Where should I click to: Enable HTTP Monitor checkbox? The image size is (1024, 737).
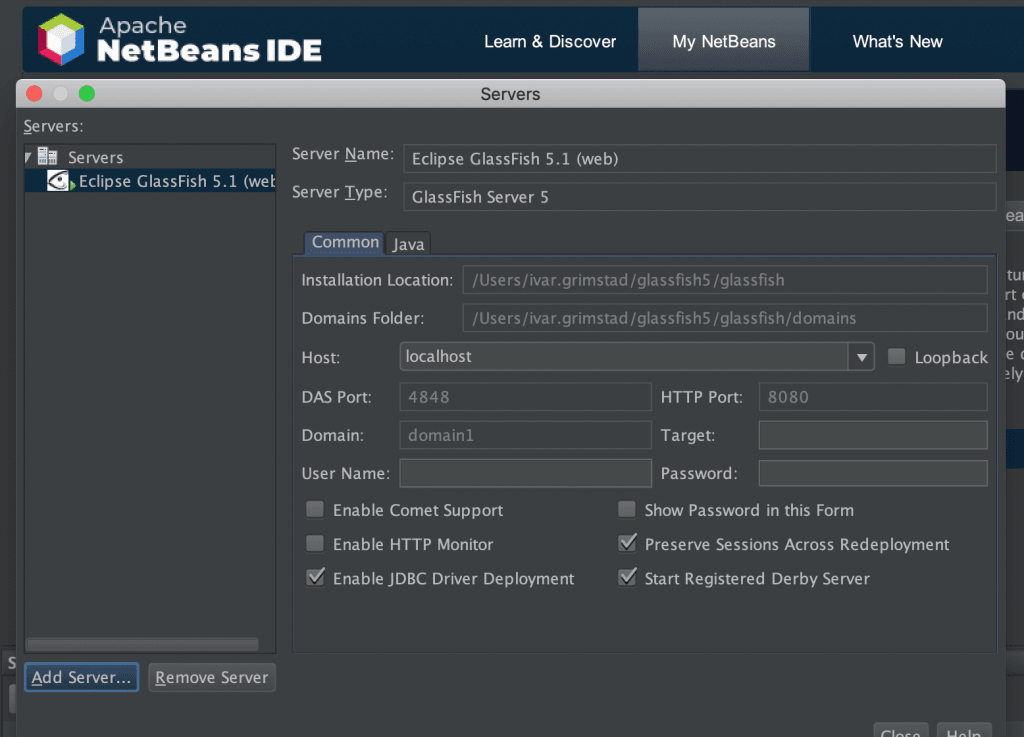(x=315, y=543)
